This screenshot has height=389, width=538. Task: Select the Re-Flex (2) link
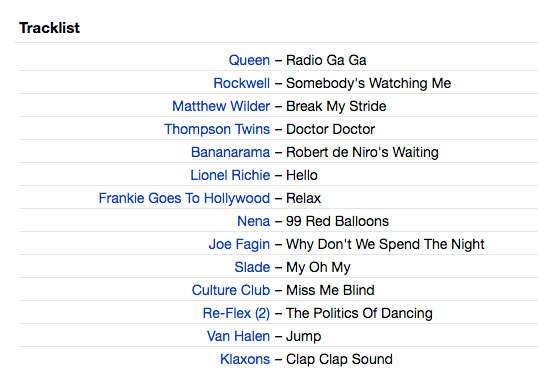pyautogui.click(x=236, y=313)
